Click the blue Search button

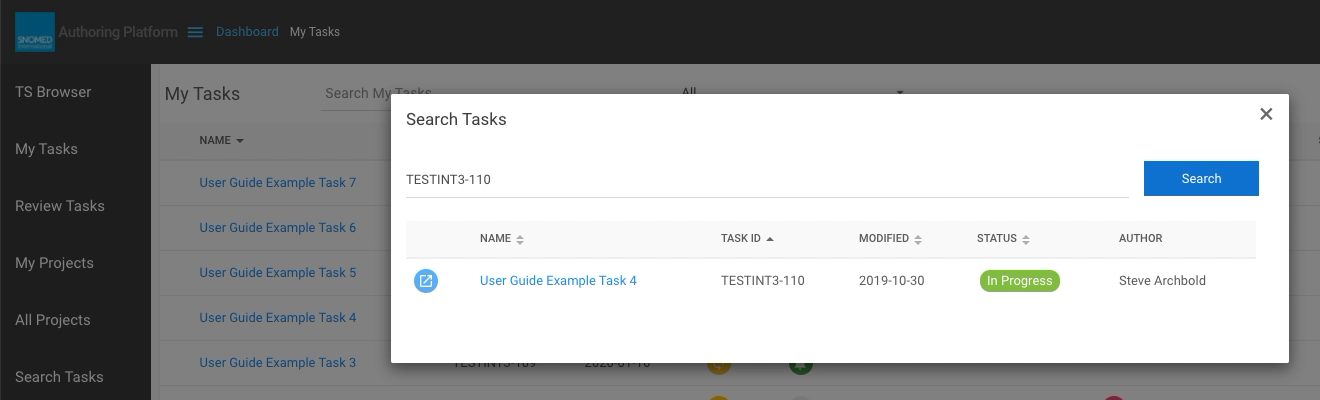click(1201, 178)
